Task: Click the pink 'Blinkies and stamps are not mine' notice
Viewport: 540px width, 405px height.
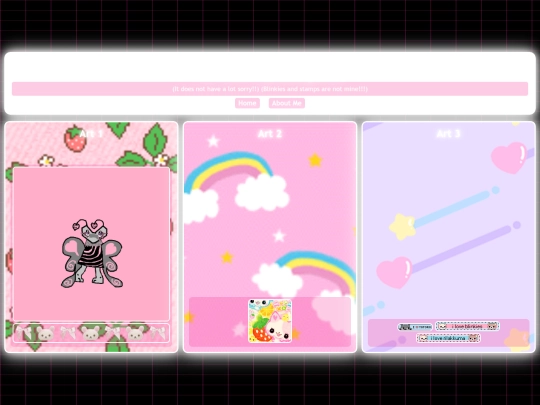Action: [x=270, y=89]
